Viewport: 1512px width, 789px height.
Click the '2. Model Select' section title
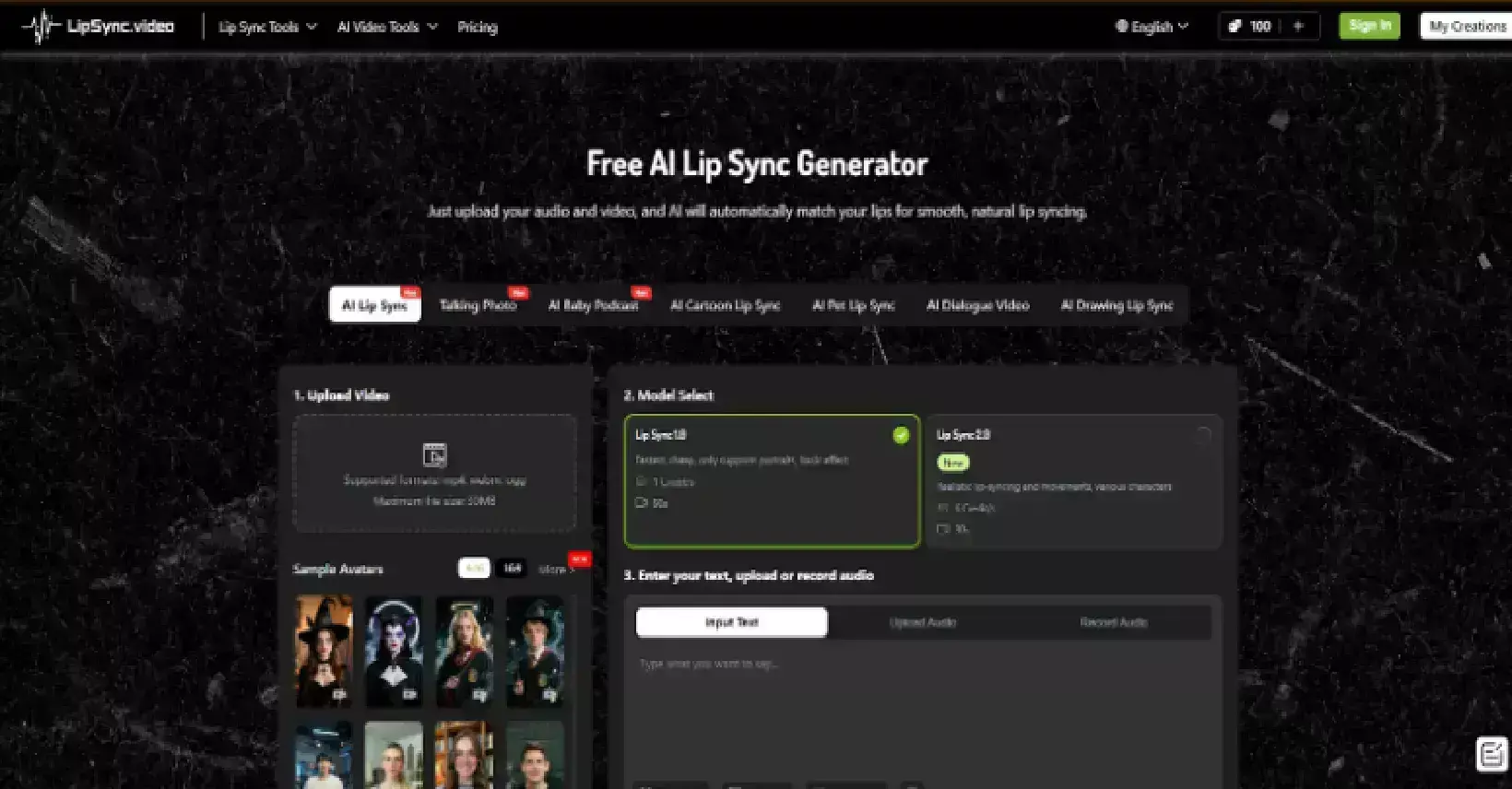click(x=668, y=395)
